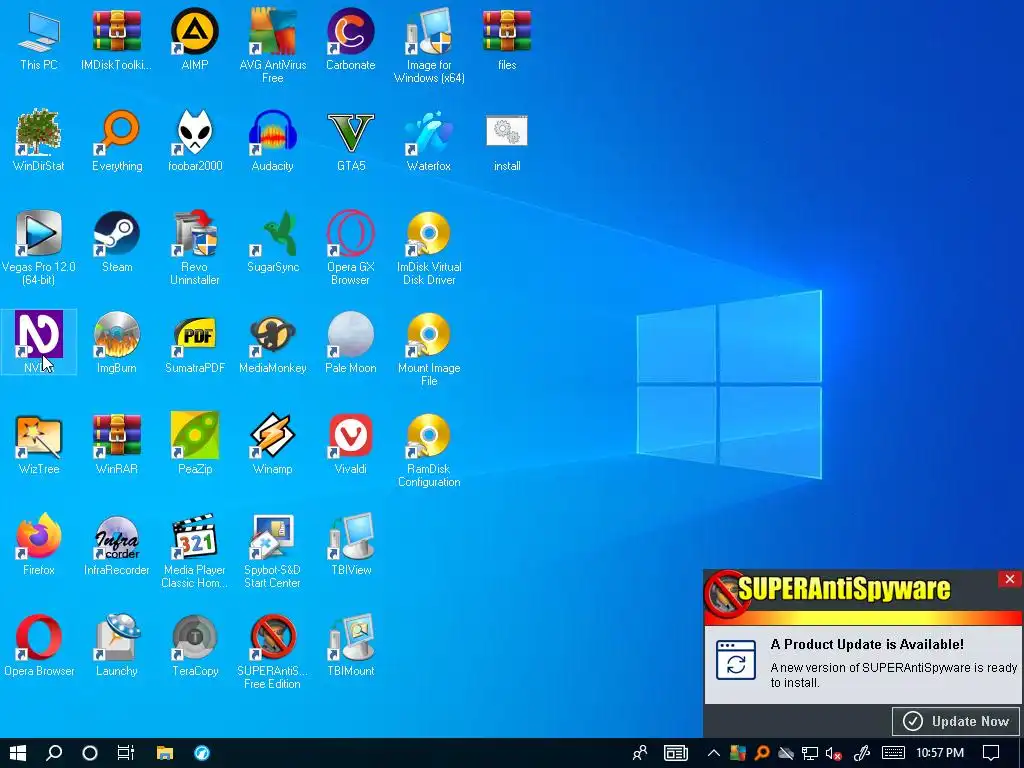Open the Opera Browser shortcut
Viewport: 1024px width, 768px height.
click(39, 644)
